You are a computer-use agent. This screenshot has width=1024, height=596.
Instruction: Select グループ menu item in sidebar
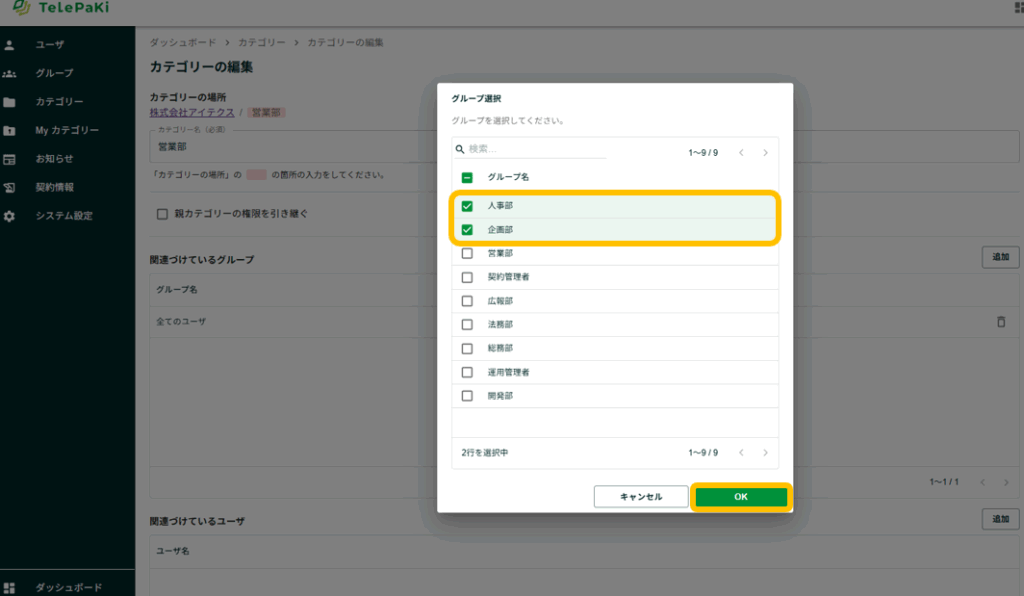click(x=54, y=73)
